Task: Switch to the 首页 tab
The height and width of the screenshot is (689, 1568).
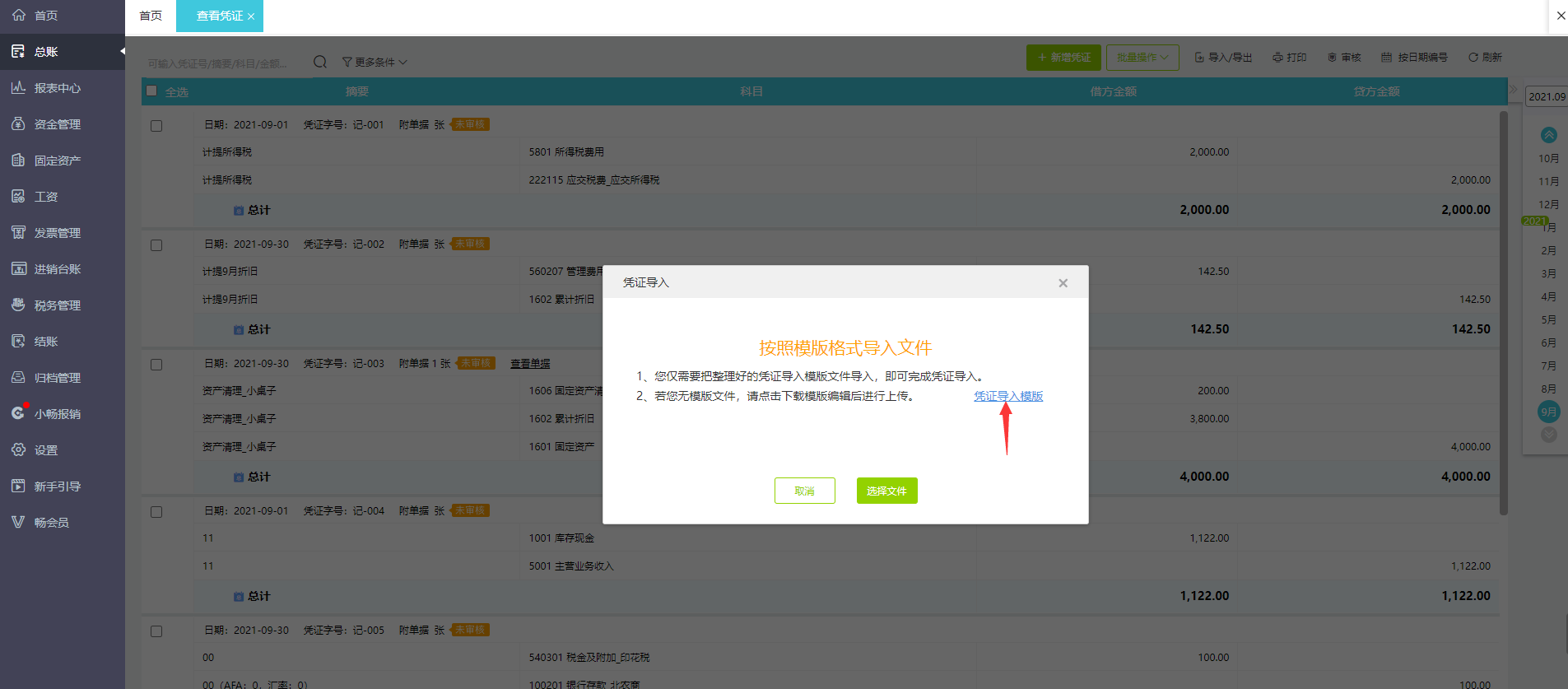Action: pyautogui.click(x=151, y=16)
